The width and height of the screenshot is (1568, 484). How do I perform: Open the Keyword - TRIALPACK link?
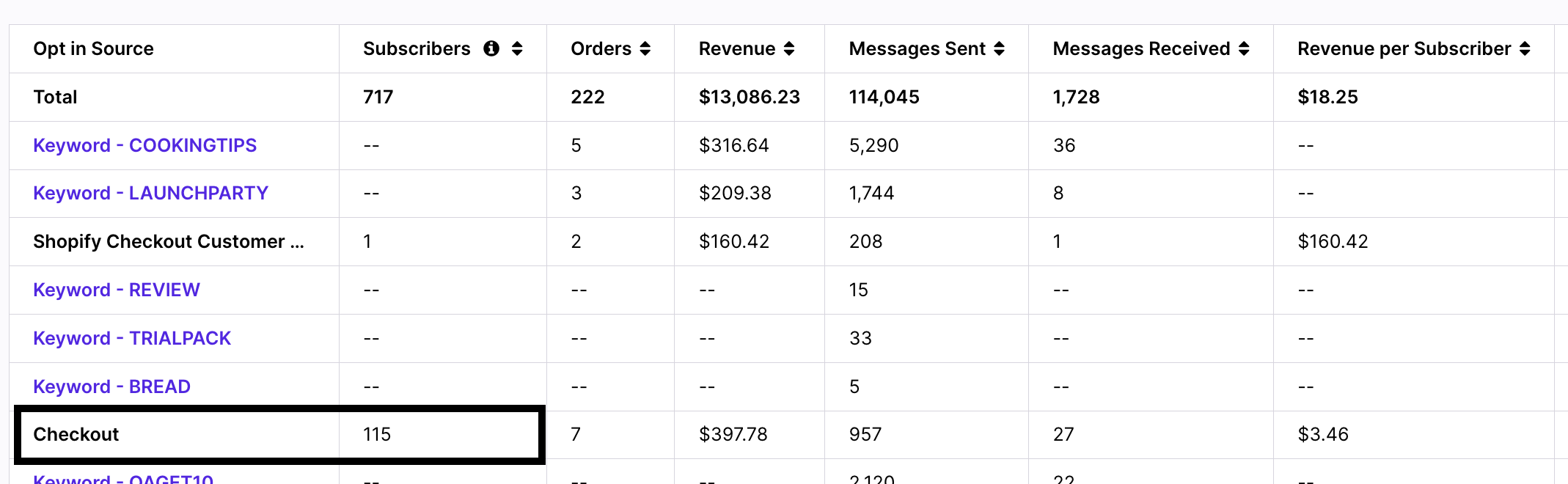coord(132,338)
